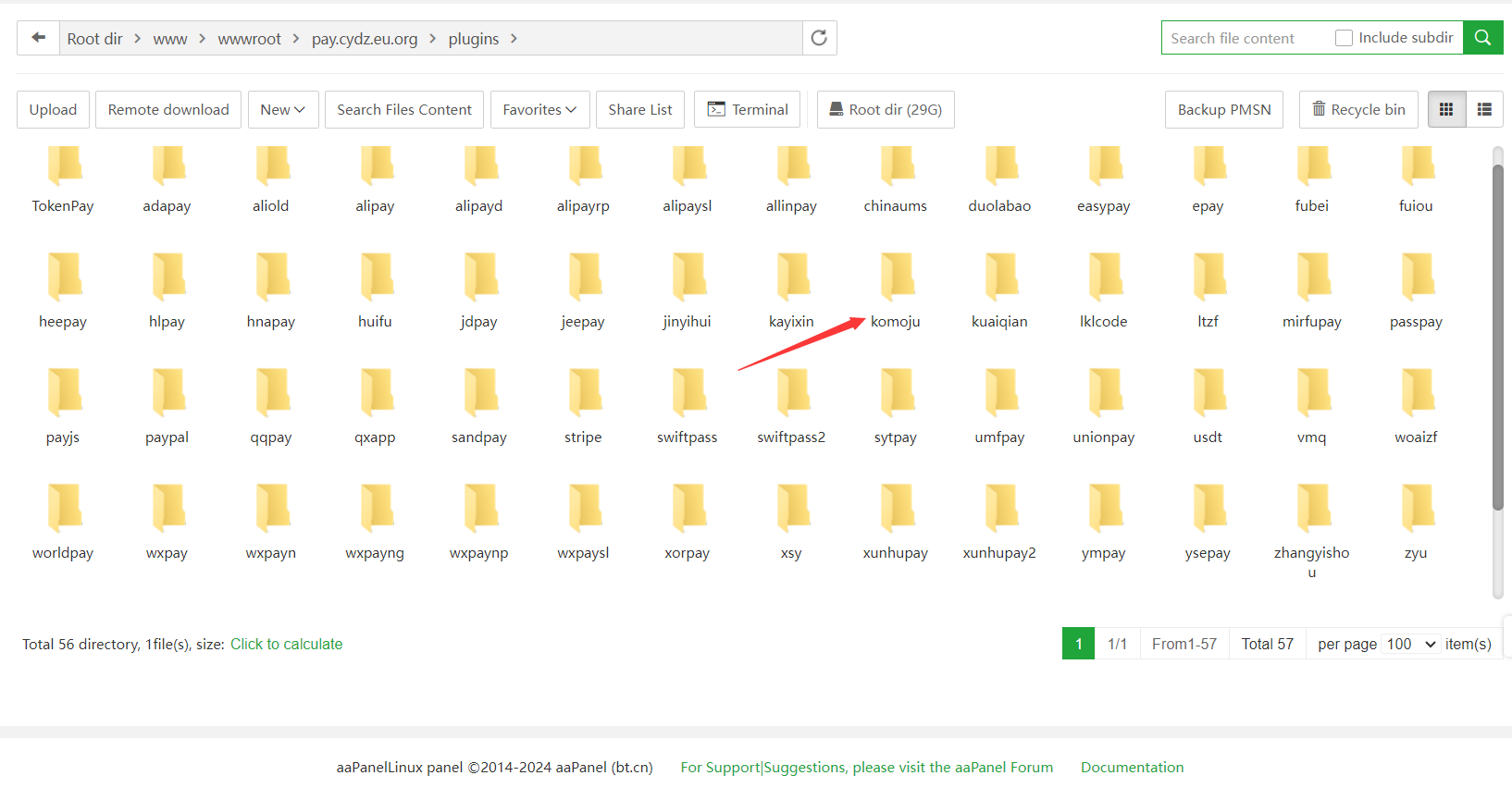
Task: Expand the New dropdown menu
Action: tap(283, 109)
